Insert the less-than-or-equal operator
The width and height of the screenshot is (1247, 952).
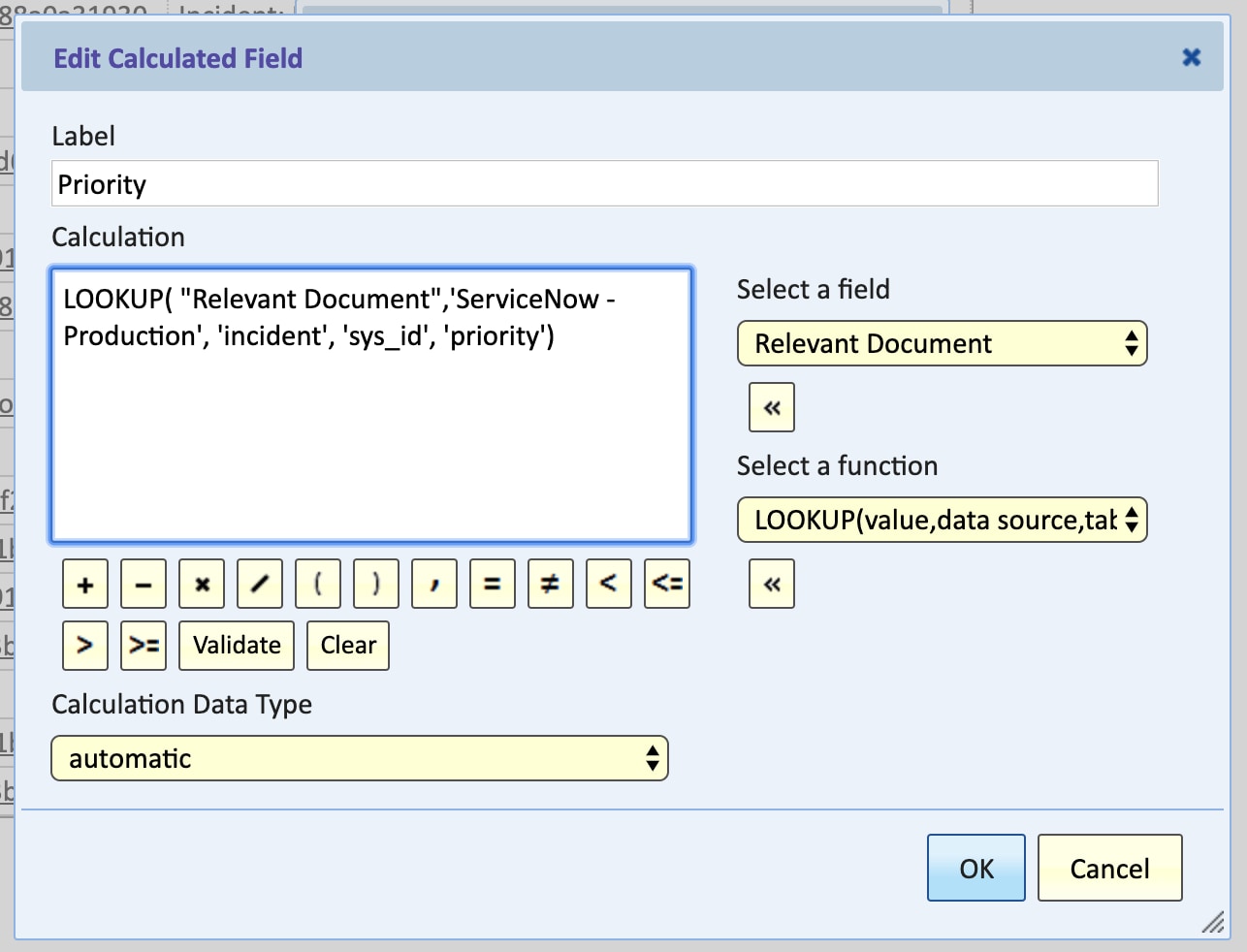click(667, 584)
